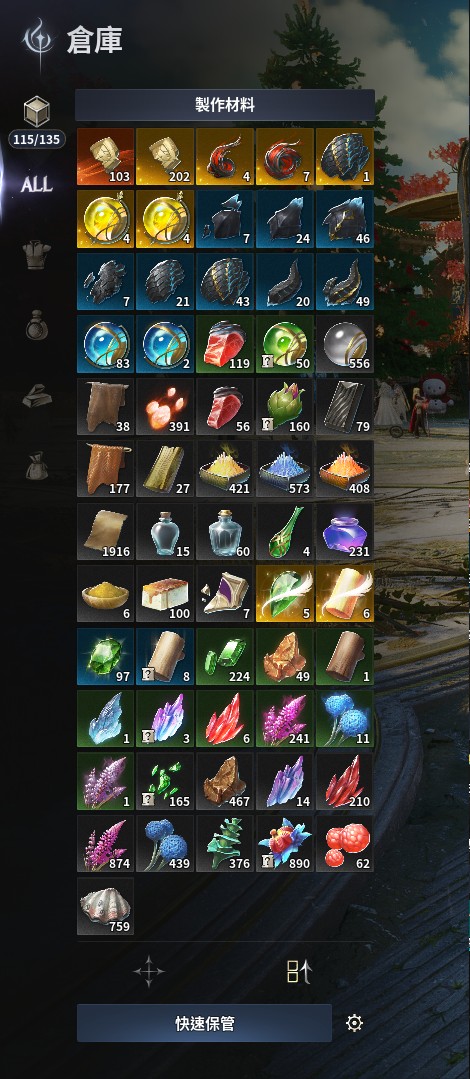
Task: Select the ALL category filter
Action: 36,184
